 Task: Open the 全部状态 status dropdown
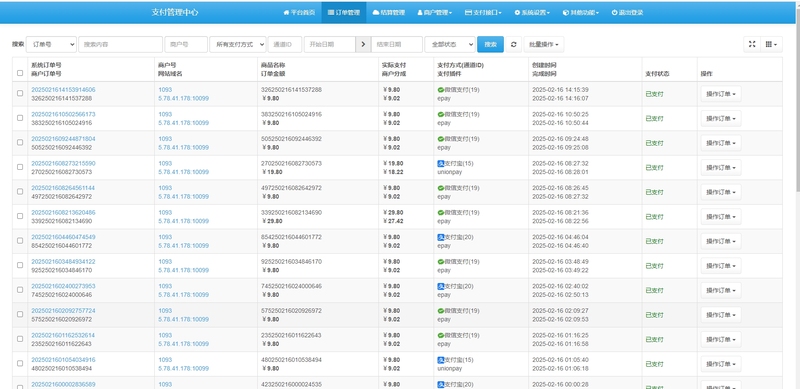(450, 44)
